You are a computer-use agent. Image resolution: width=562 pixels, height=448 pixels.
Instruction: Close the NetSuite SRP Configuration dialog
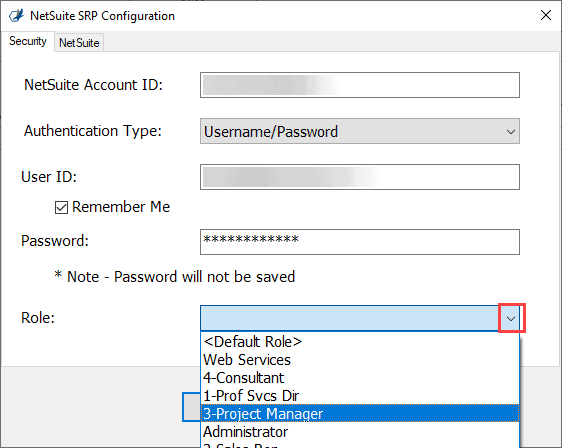pyautogui.click(x=546, y=15)
